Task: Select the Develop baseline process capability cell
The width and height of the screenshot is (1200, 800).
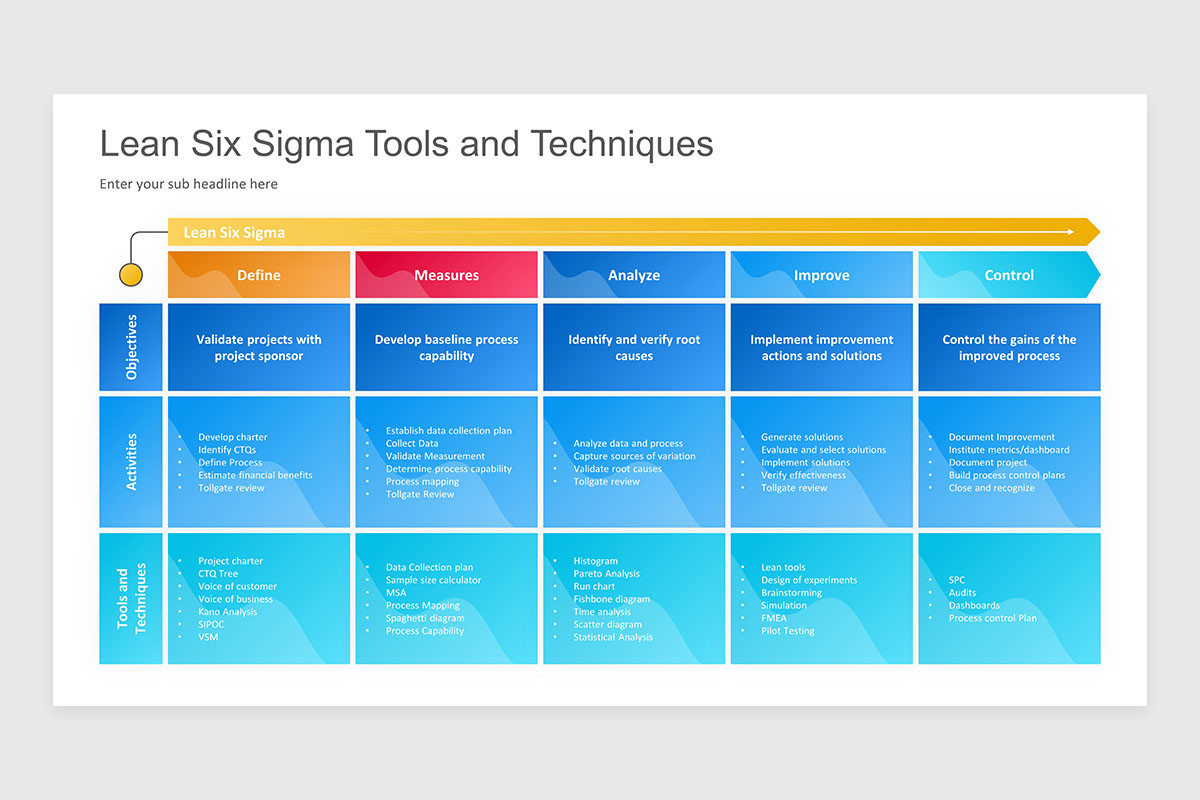Action: (446, 346)
